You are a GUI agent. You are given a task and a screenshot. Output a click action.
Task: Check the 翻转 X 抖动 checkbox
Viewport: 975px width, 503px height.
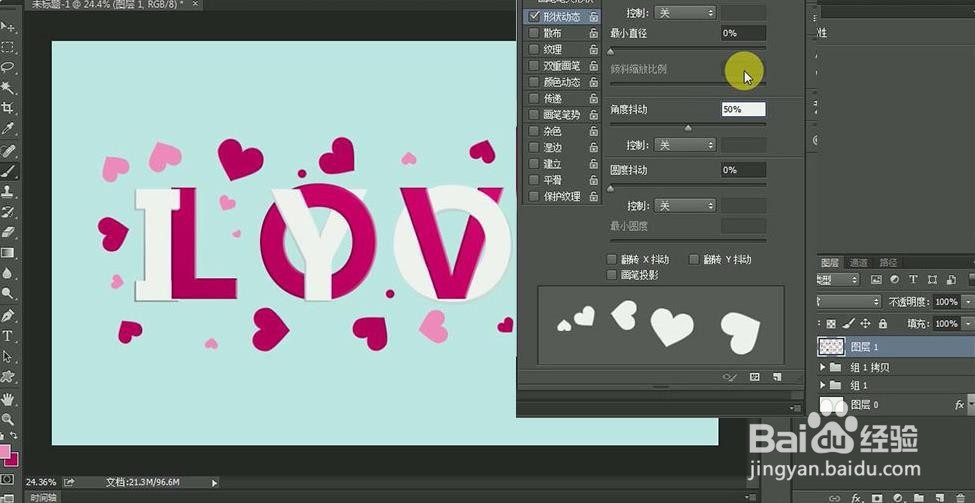pos(612,259)
